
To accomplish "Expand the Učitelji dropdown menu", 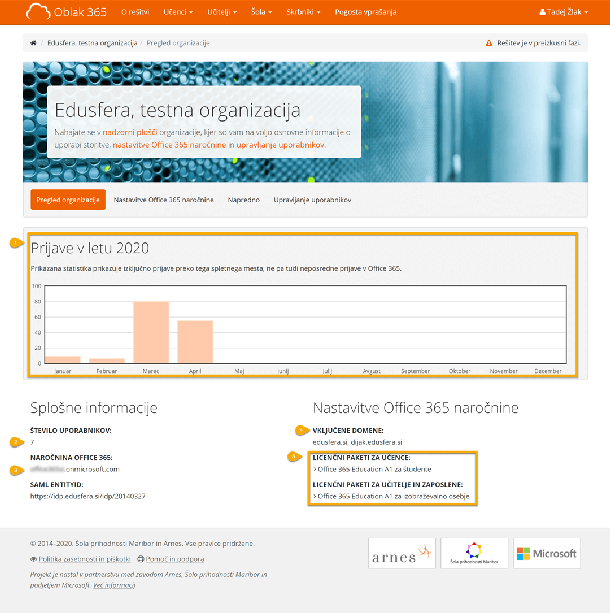I will click(221, 12).
